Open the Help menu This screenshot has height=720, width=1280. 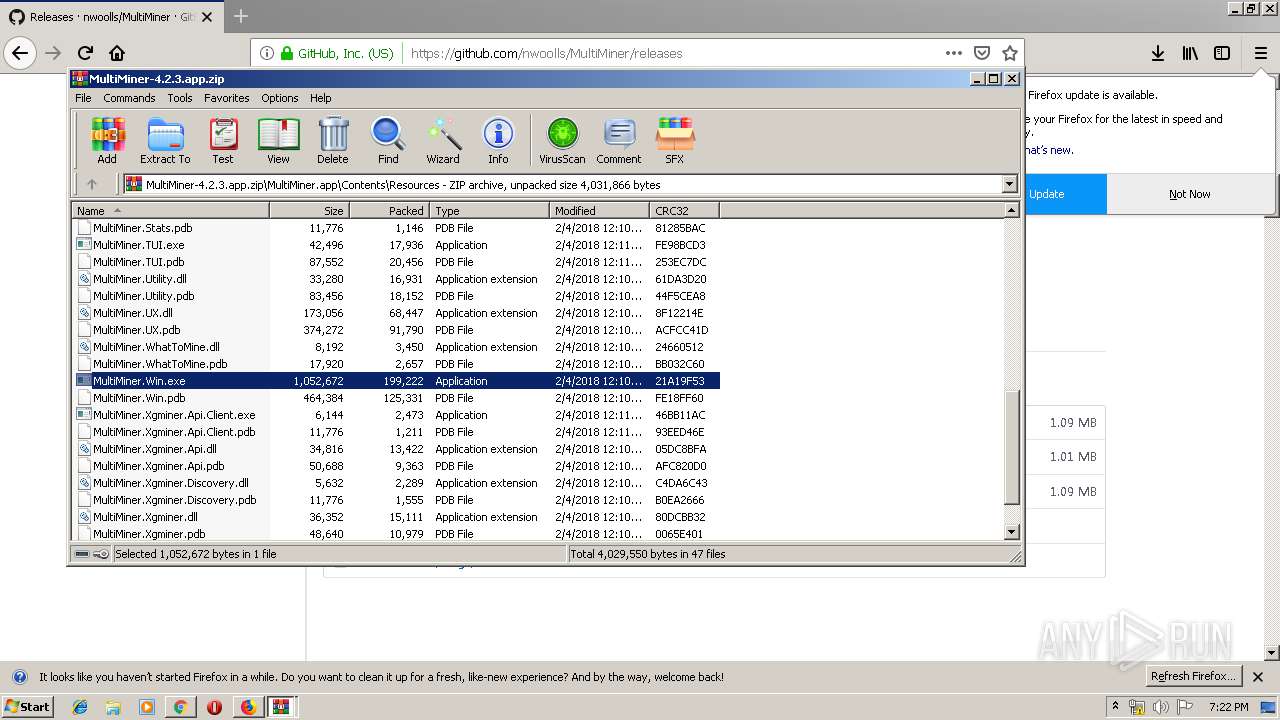tap(320, 98)
